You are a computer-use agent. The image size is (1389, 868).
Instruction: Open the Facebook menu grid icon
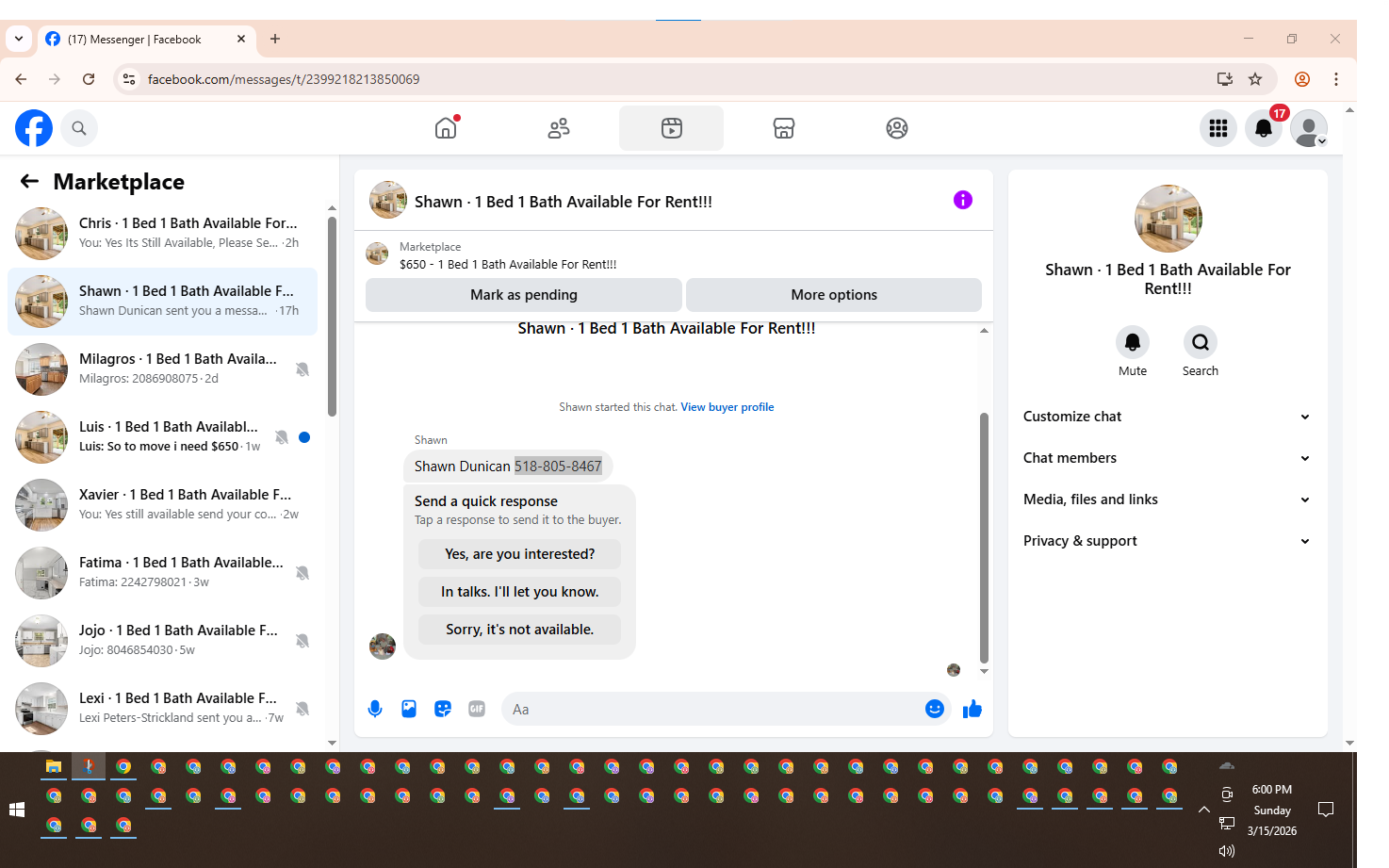coord(1218,128)
